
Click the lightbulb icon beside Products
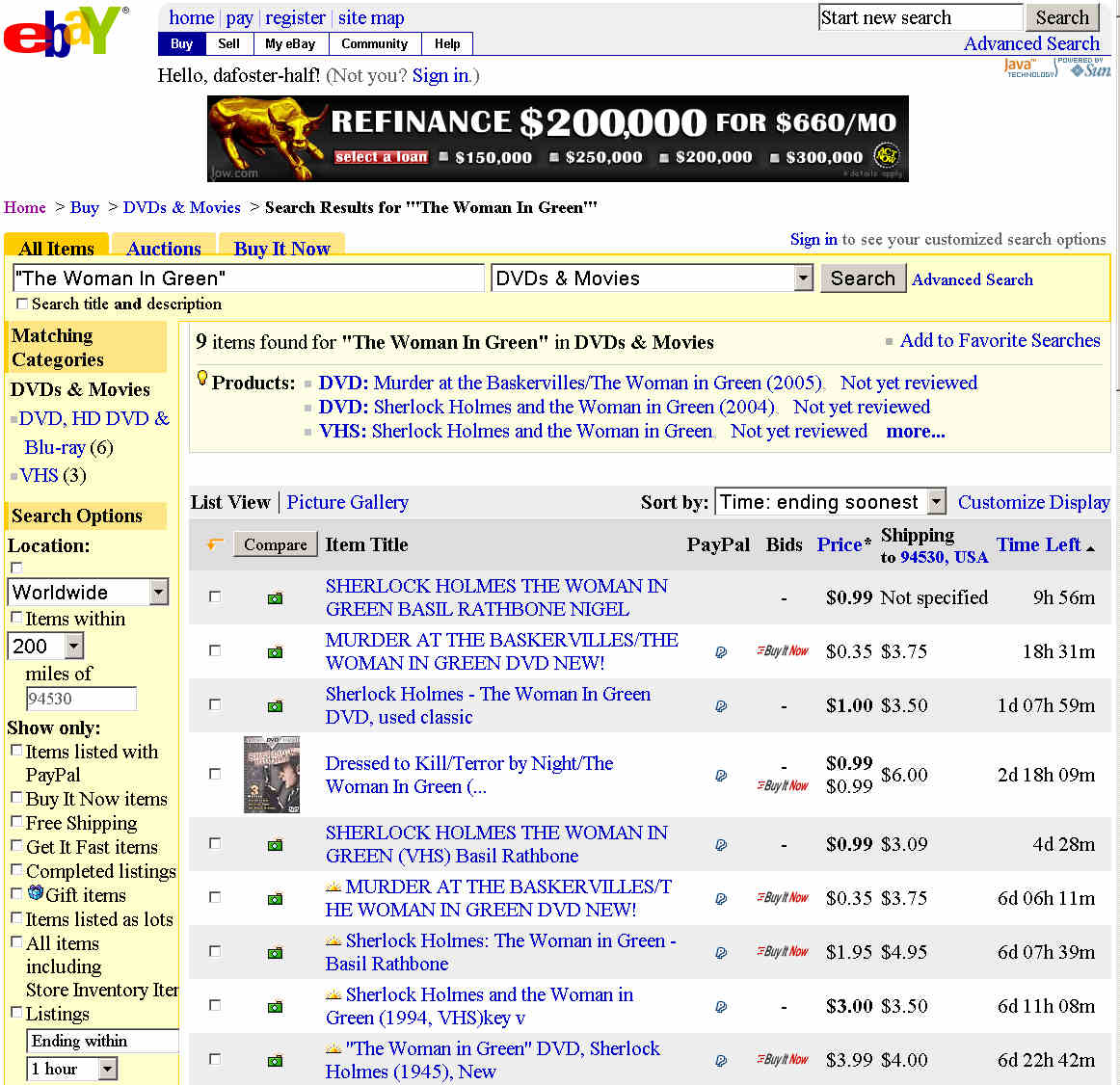click(x=202, y=379)
